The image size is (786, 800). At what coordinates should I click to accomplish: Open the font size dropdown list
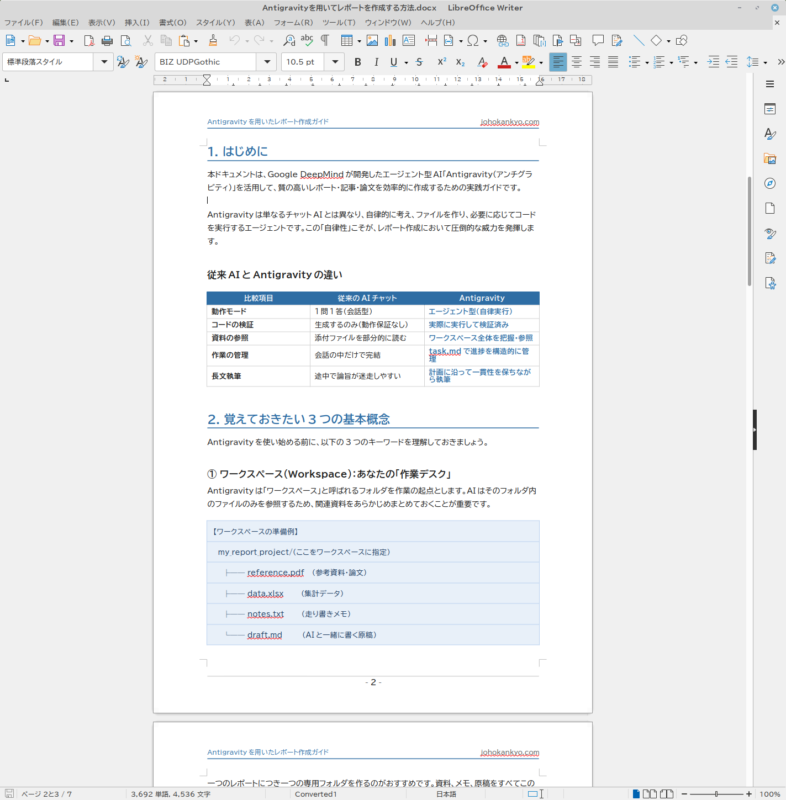(x=336, y=62)
